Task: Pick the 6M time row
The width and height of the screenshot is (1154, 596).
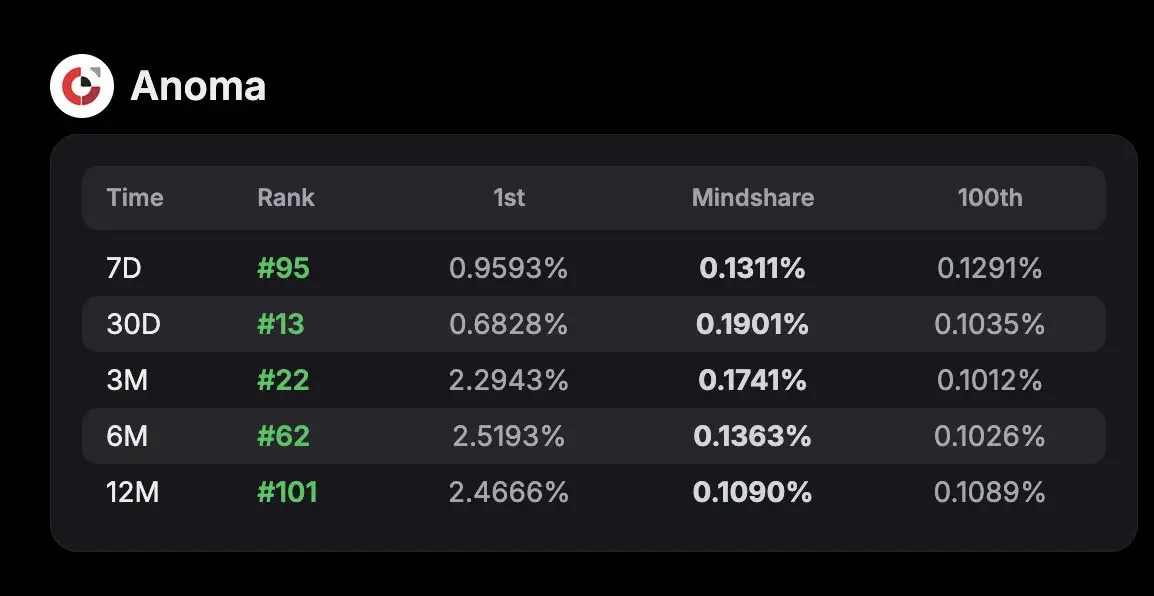Action: click(x=594, y=436)
